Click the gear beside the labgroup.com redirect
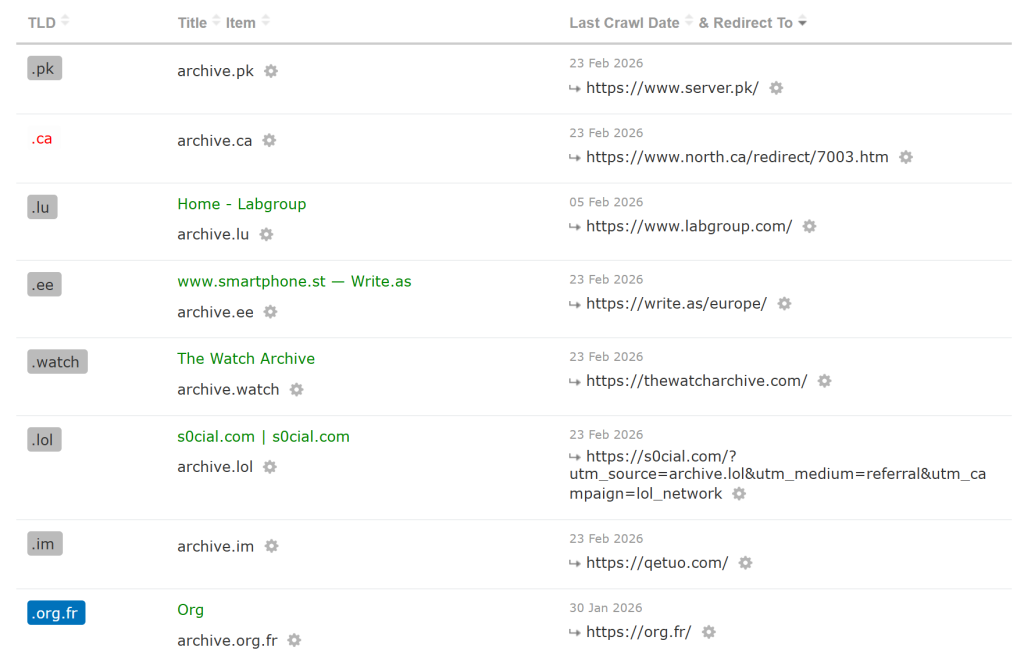Image resolution: width=1024 pixels, height=651 pixels. pos(809,226)
